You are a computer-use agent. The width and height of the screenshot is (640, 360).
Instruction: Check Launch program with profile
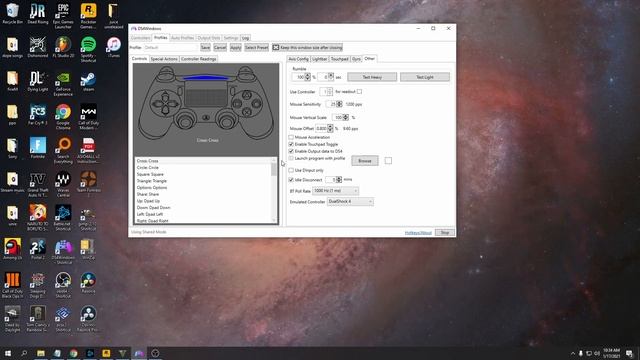(x=291, y=158)
